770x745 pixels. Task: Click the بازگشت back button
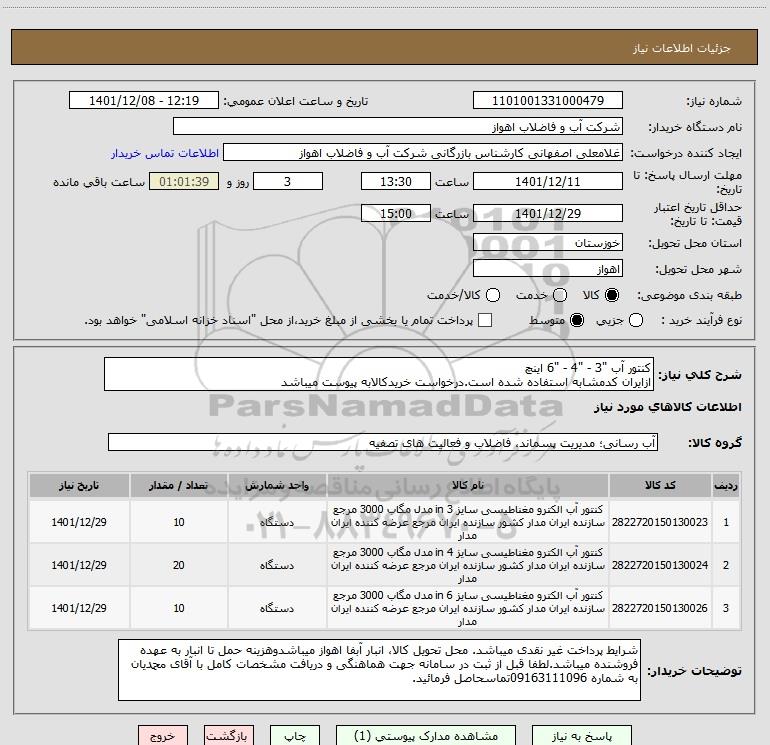point(228,736)
